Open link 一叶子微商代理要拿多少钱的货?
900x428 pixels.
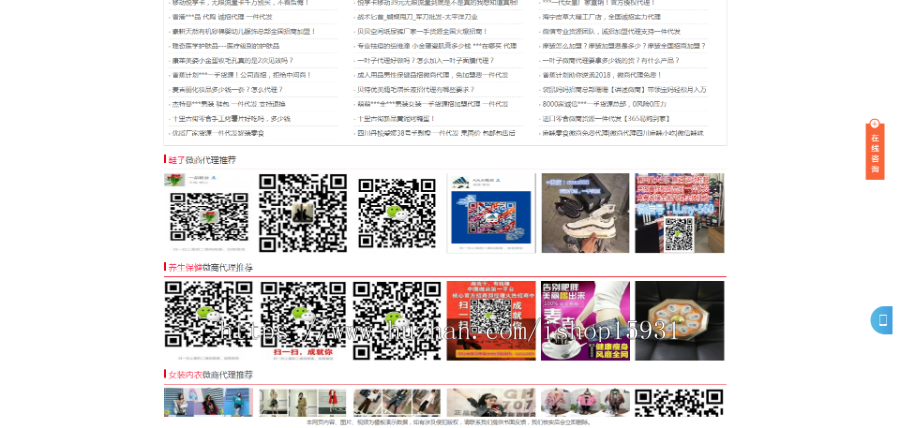click(x=611, y=60)
